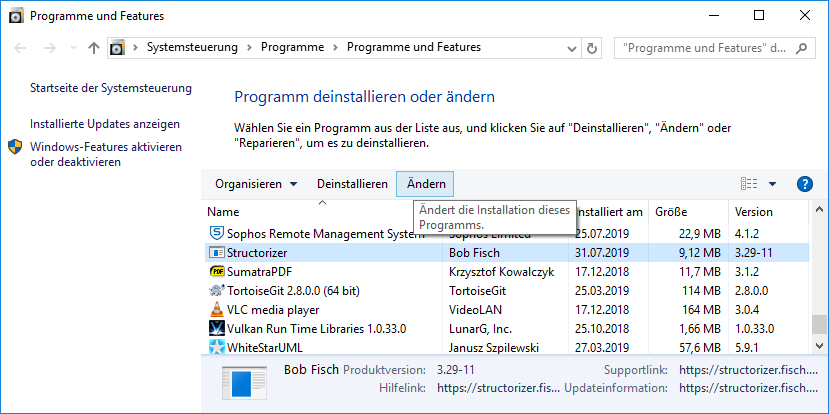Open recent locations dropdown arrow
Image resolution: width=829 pixels, height=414 pixels.
point(73,48)
